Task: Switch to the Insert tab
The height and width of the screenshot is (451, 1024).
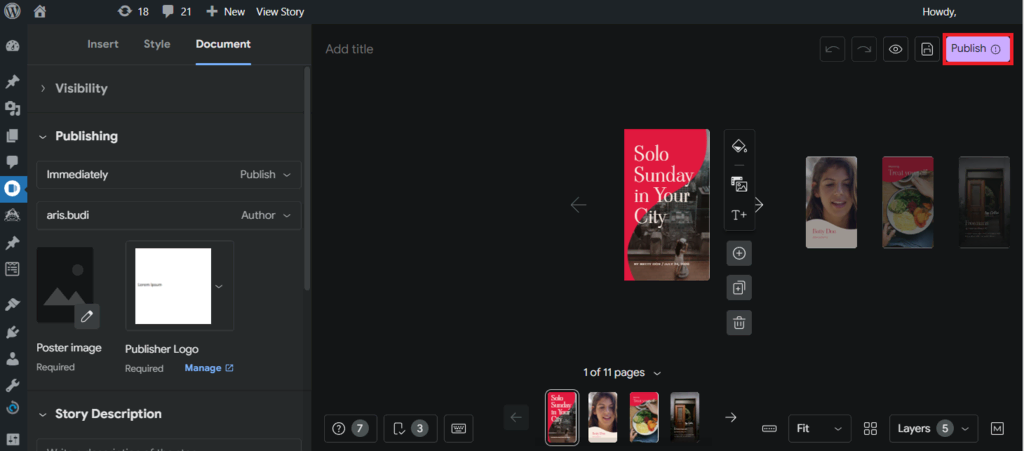Action: click(x=103, y=44)
